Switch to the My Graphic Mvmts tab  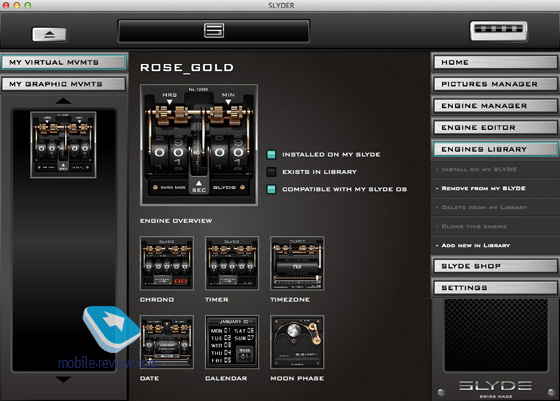64,84
